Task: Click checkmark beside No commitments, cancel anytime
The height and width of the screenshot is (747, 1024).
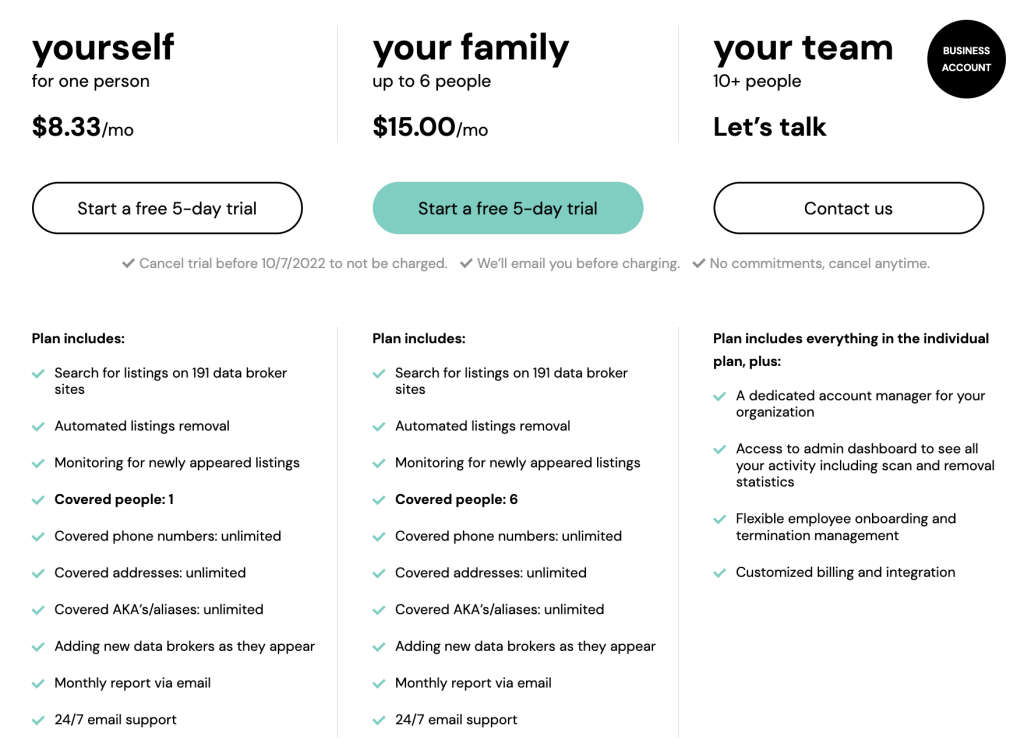Action: pyautogui.click(x=699, y=263)
